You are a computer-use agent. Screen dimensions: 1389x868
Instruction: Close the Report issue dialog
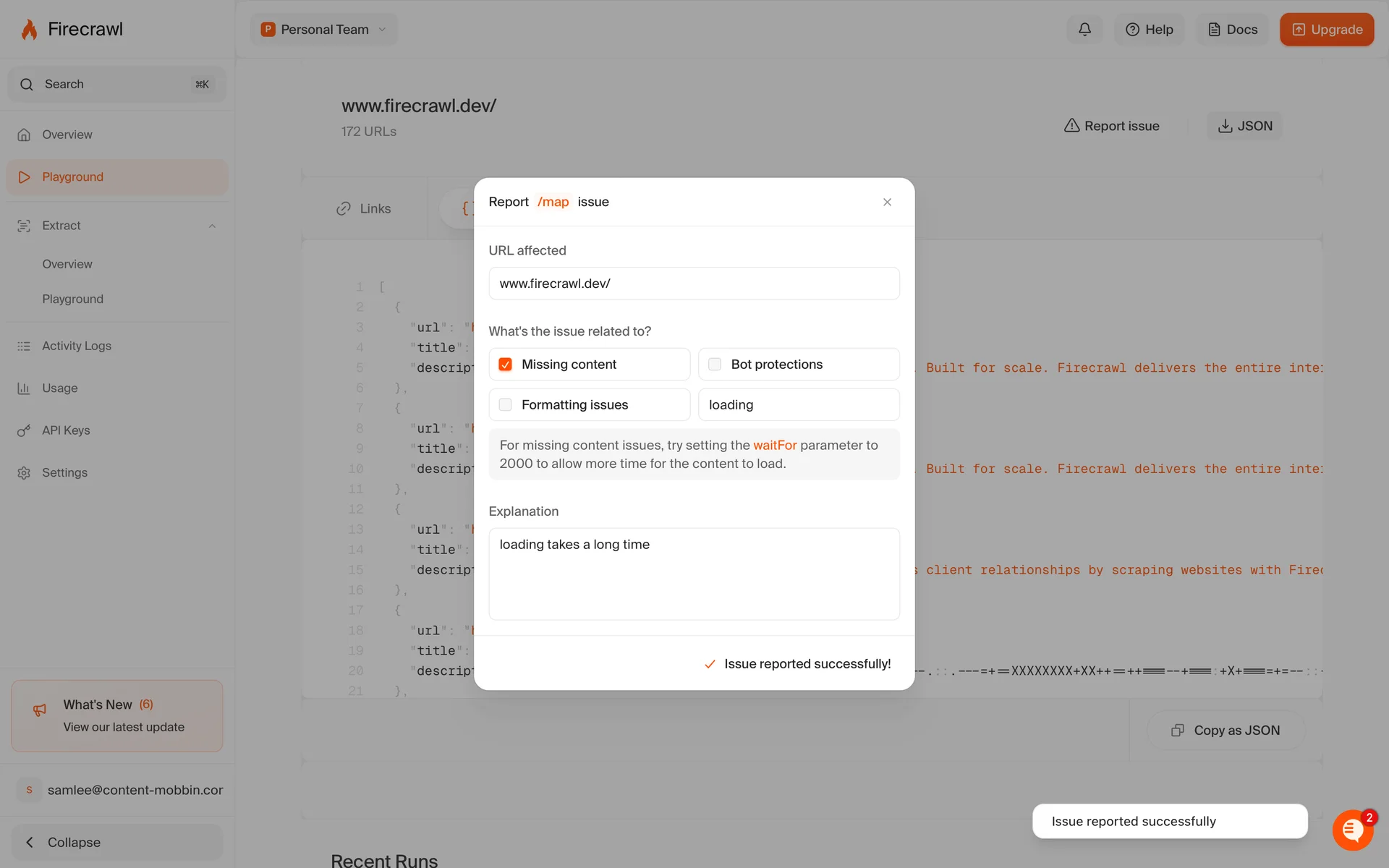tap(887, 203)
